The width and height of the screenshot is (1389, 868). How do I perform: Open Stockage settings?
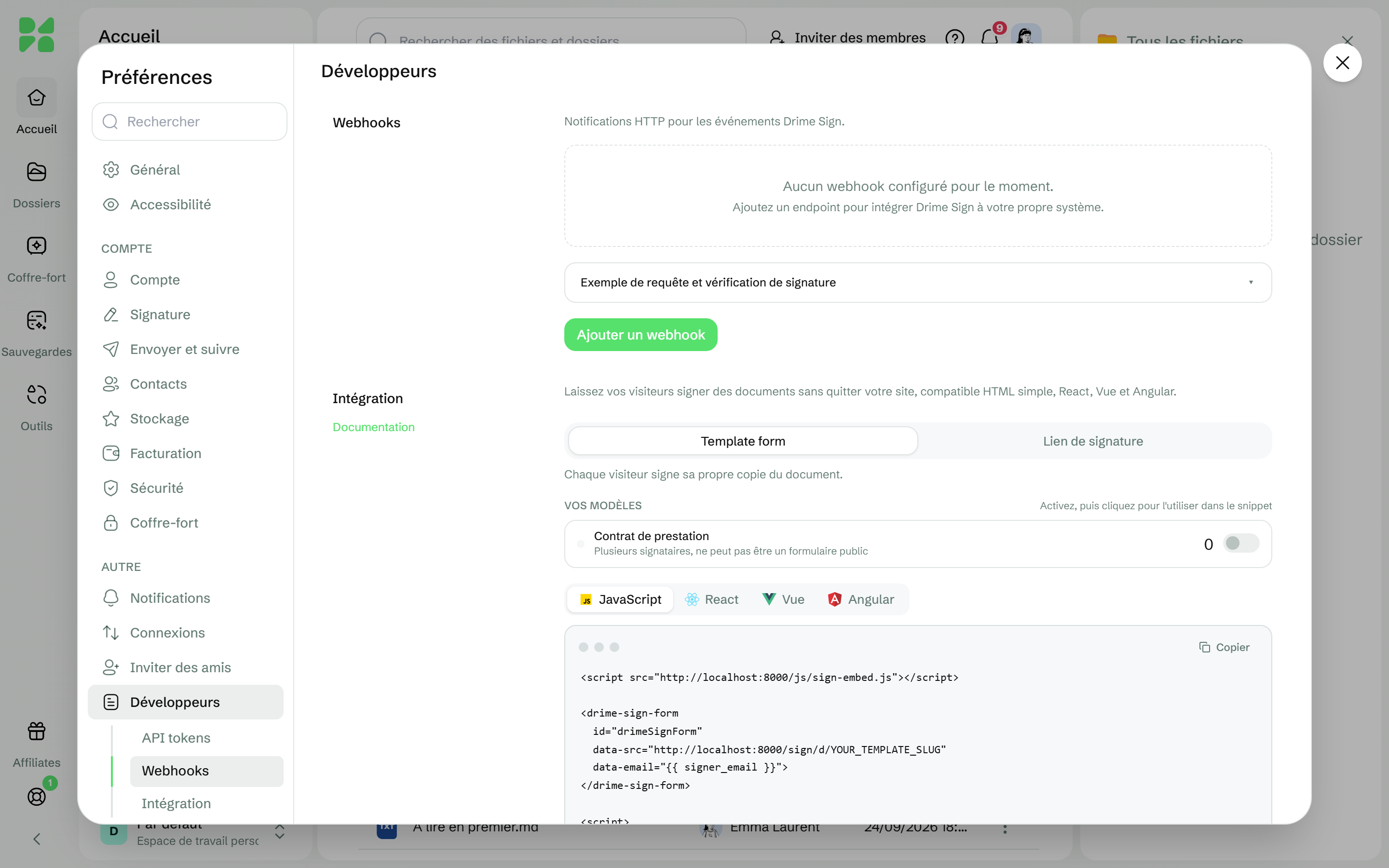point(185,419)
